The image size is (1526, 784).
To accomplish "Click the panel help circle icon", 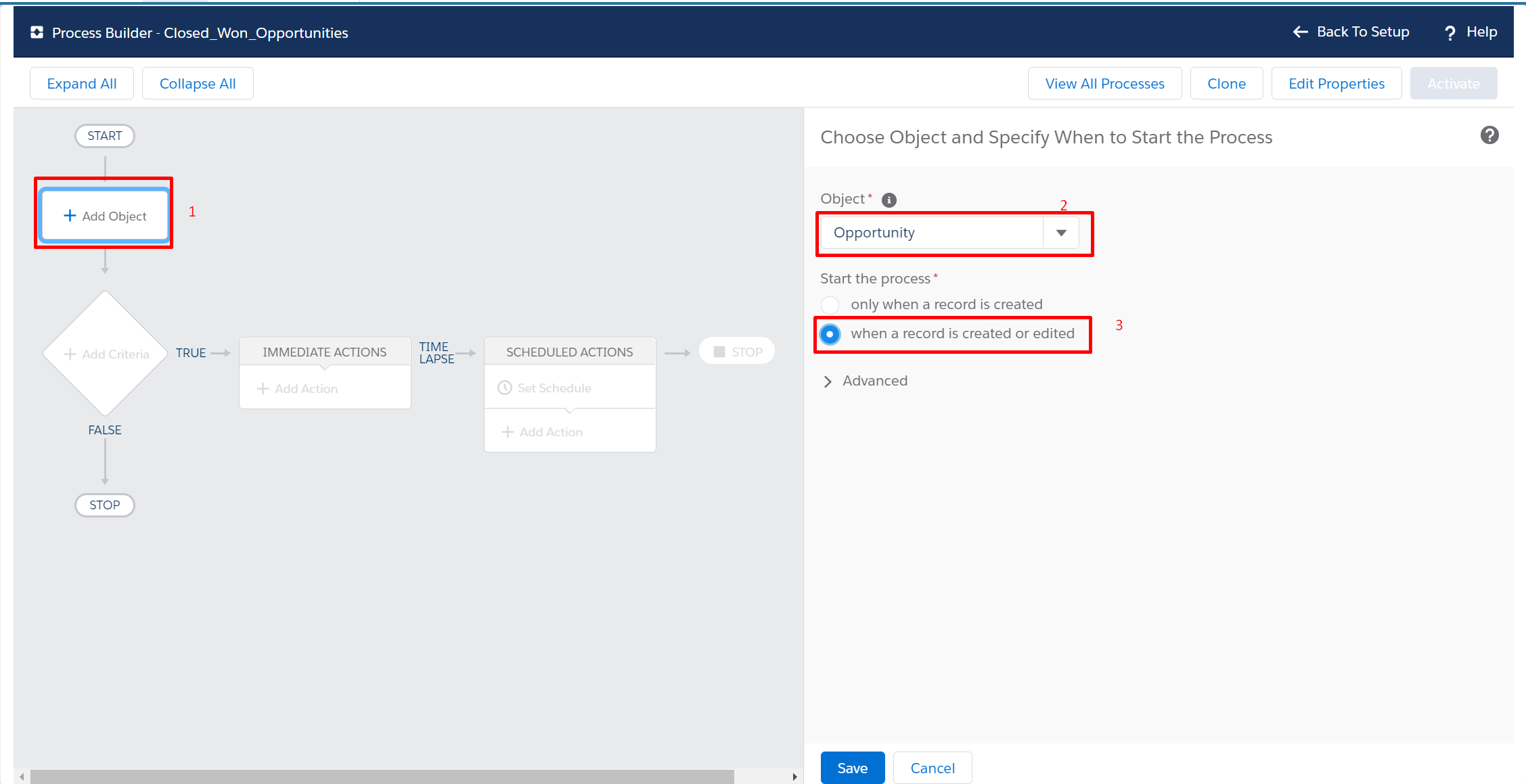I will coord(1489,135).
